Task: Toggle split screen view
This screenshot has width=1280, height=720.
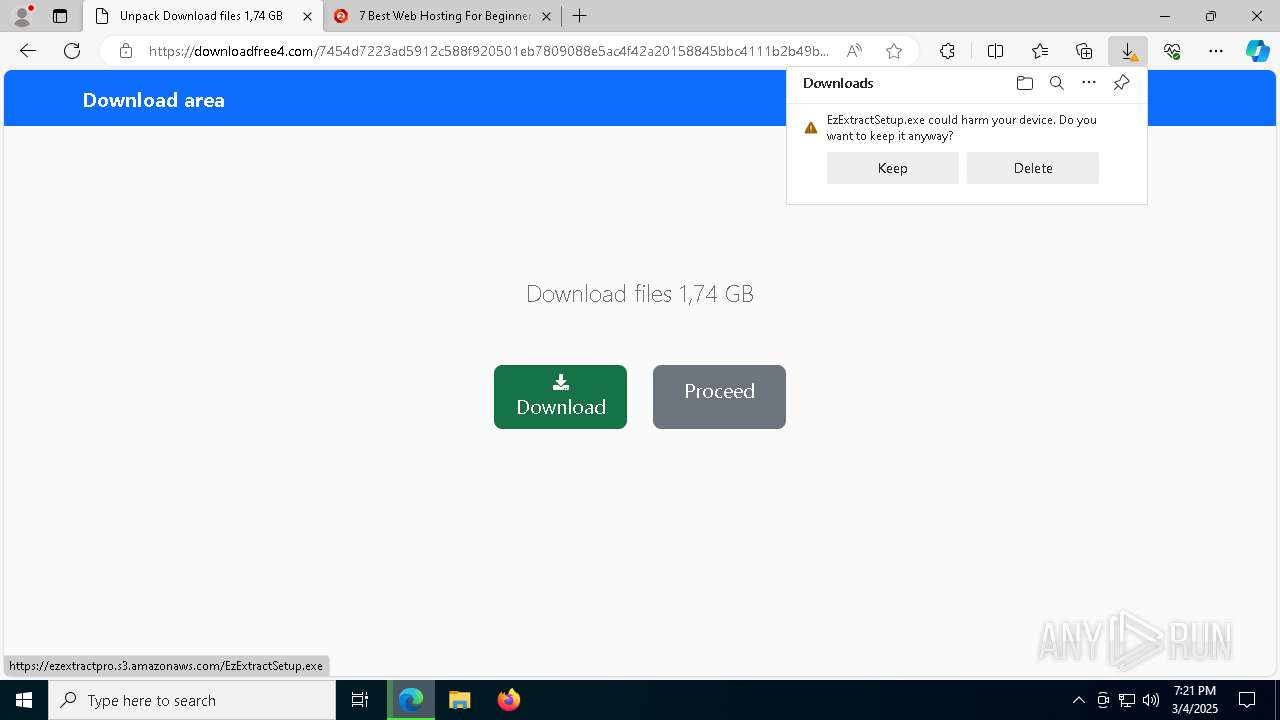Action: 996,51
